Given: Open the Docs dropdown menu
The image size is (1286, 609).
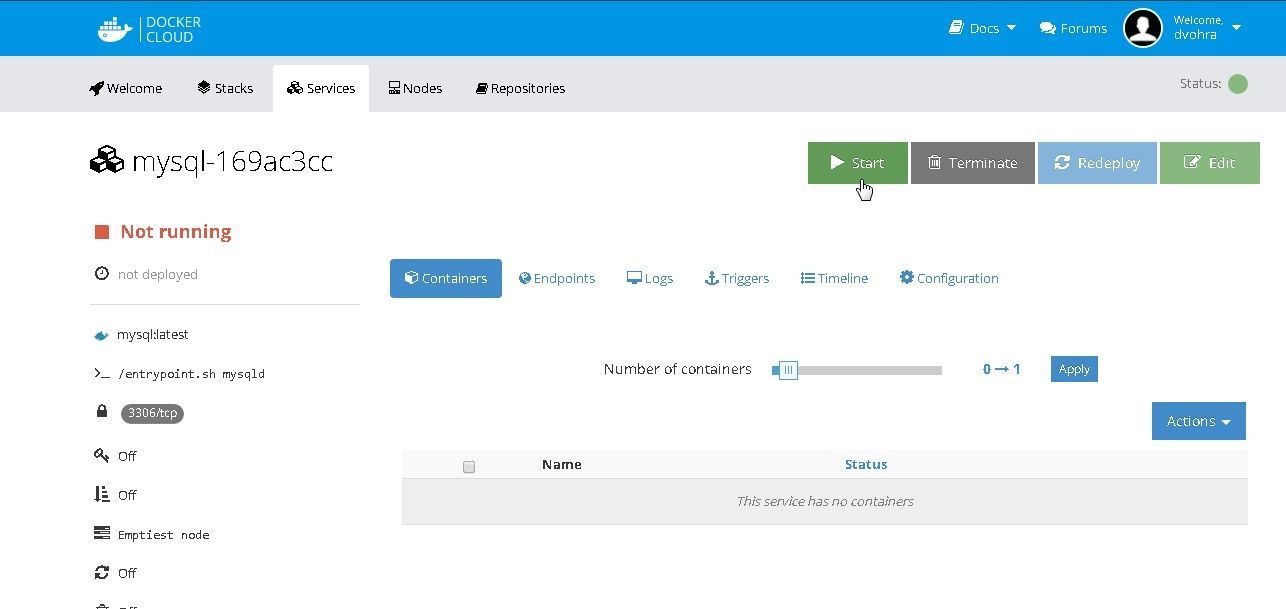Looking at the screenshot, I should point(982,28).
